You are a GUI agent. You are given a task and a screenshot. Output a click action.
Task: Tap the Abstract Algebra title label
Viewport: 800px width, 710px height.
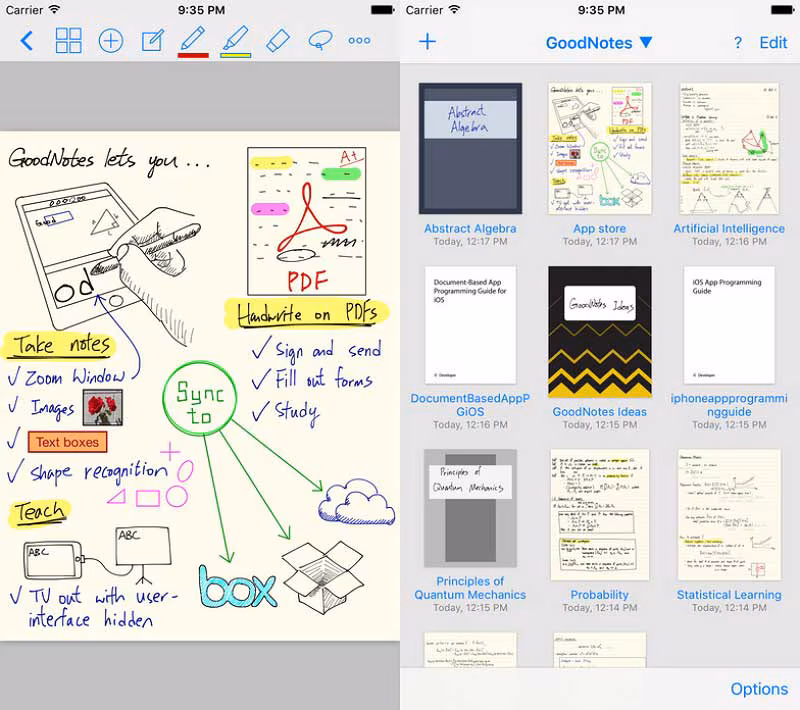[470, 229]
